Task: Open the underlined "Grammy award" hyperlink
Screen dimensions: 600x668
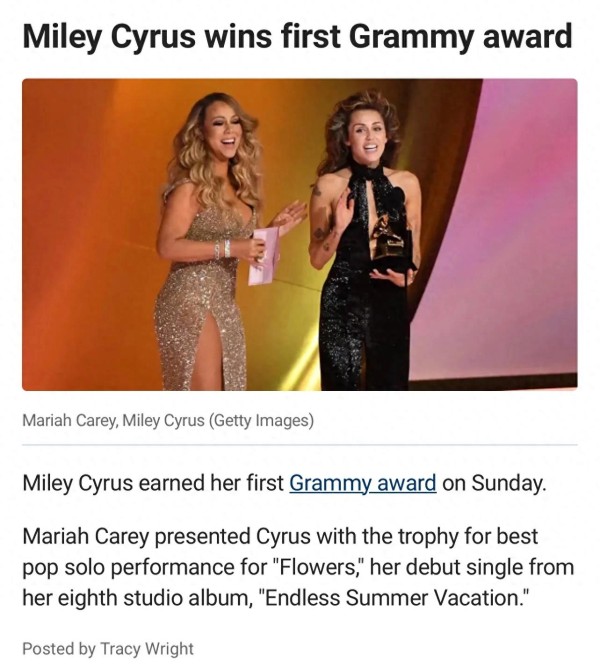Action: (363, 483)
